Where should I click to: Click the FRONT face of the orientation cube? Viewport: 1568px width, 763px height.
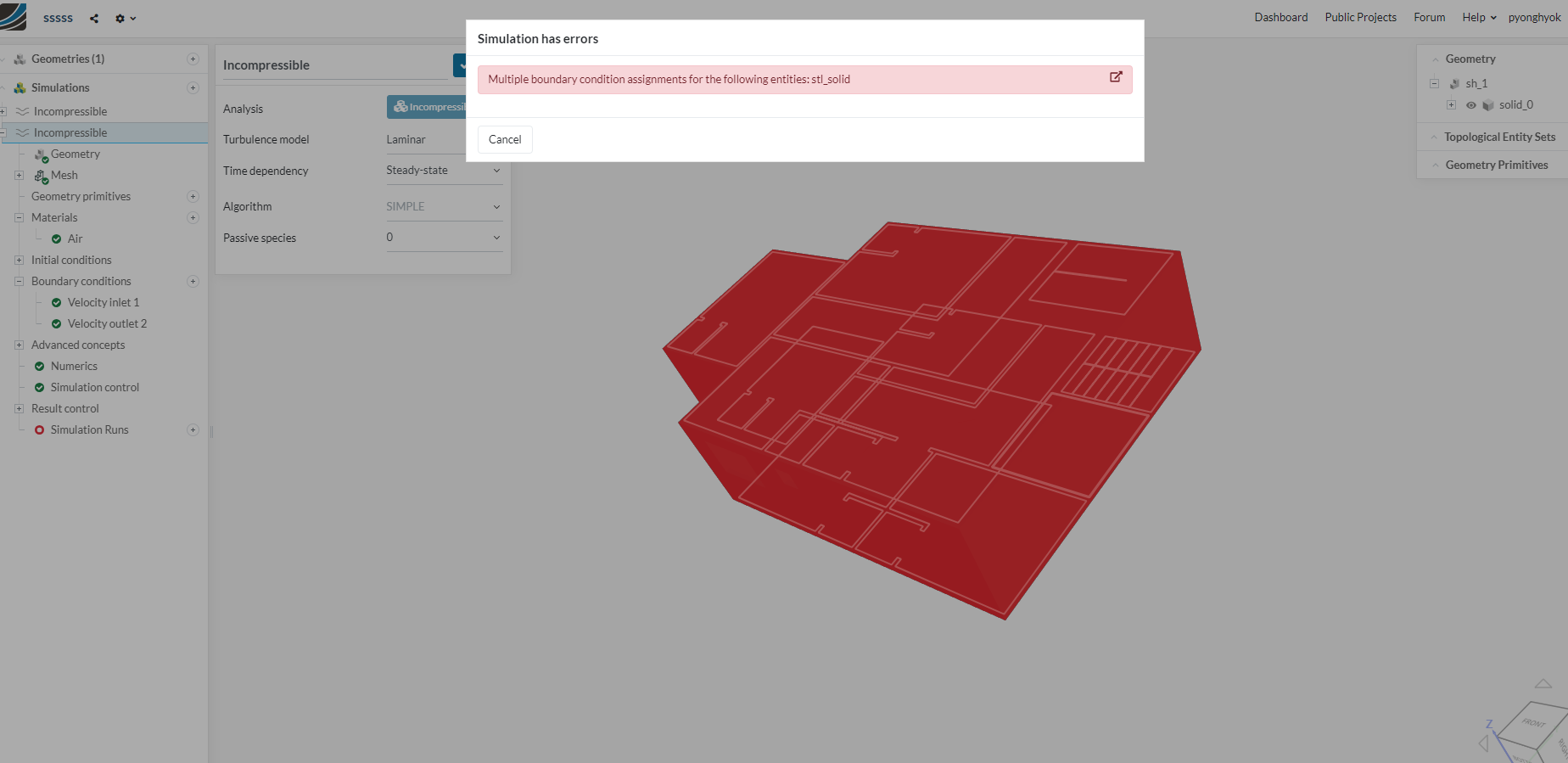coord(1532,723)
